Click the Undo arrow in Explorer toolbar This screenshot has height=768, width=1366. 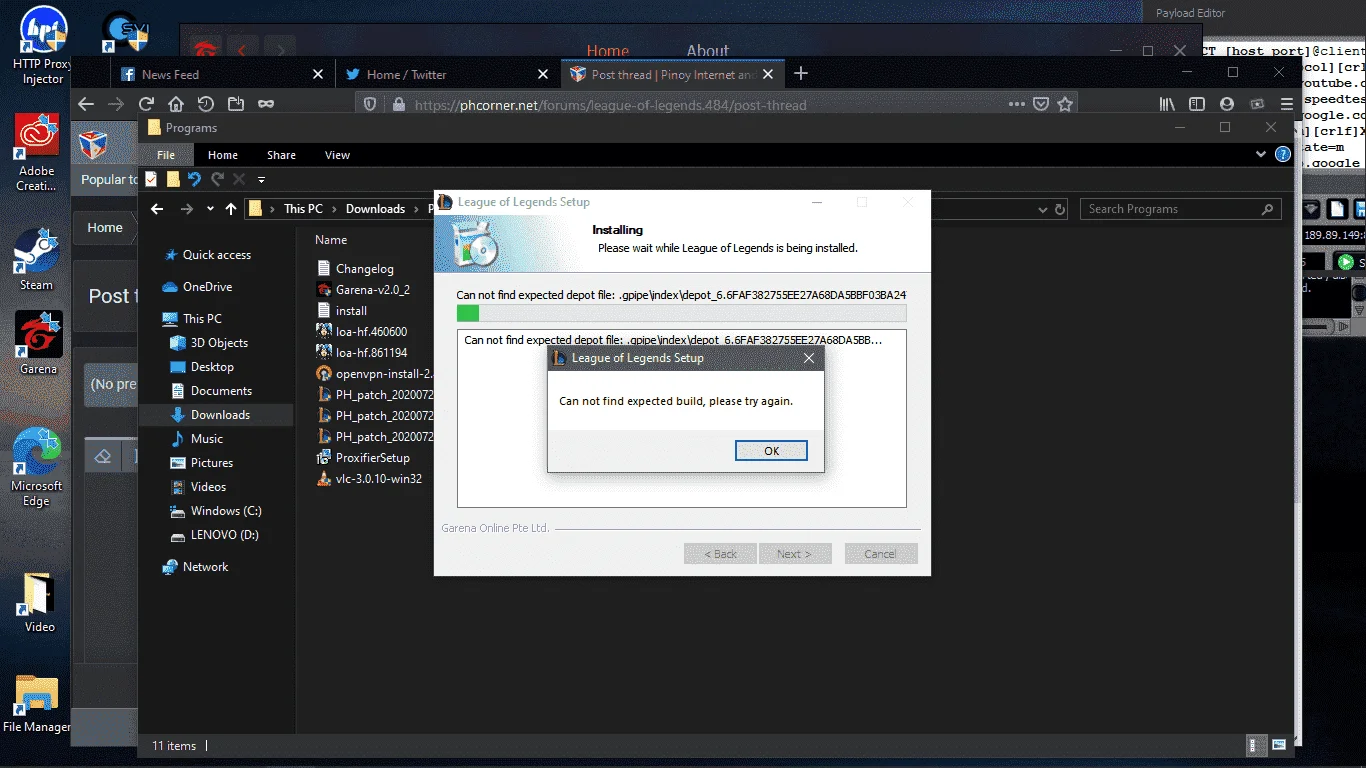195,179
